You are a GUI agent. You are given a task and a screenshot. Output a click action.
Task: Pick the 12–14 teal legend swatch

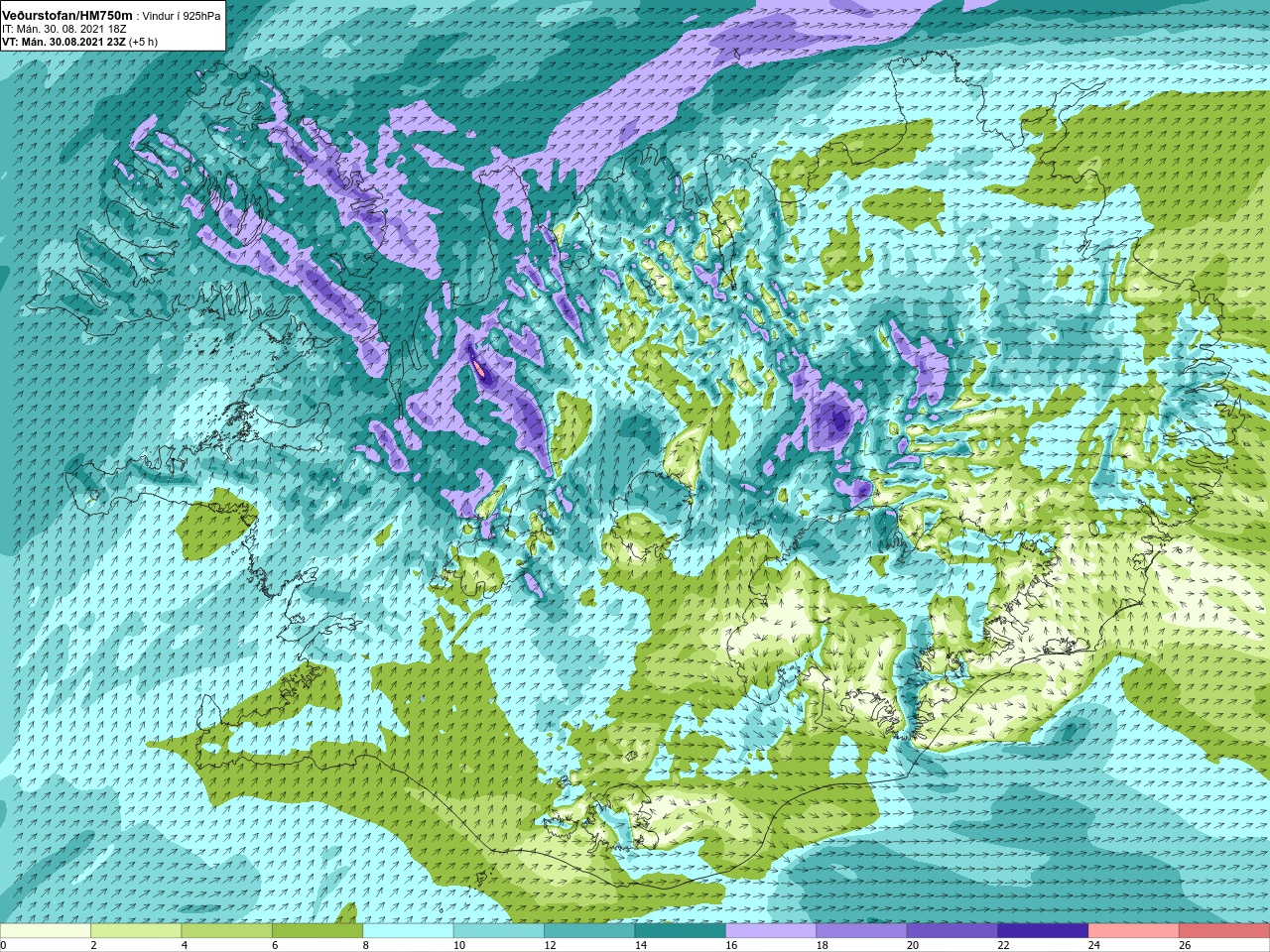coord(589,931)
